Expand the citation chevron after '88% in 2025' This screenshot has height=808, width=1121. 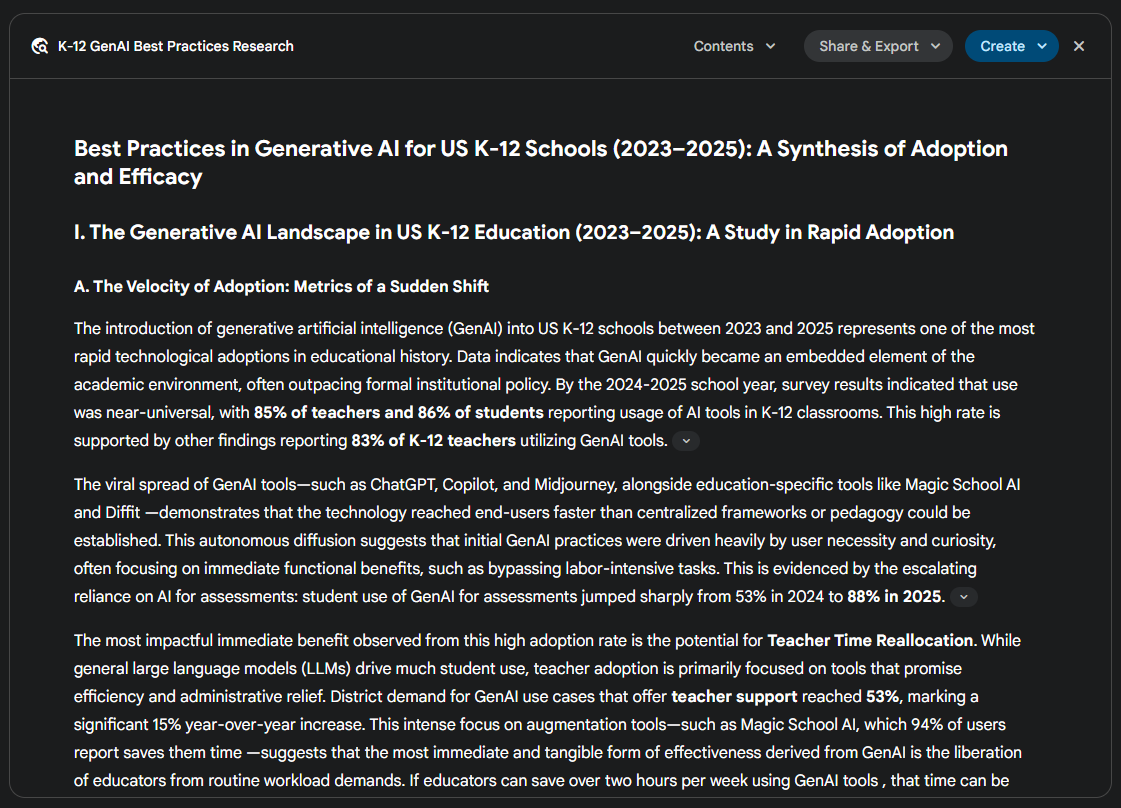963,596
